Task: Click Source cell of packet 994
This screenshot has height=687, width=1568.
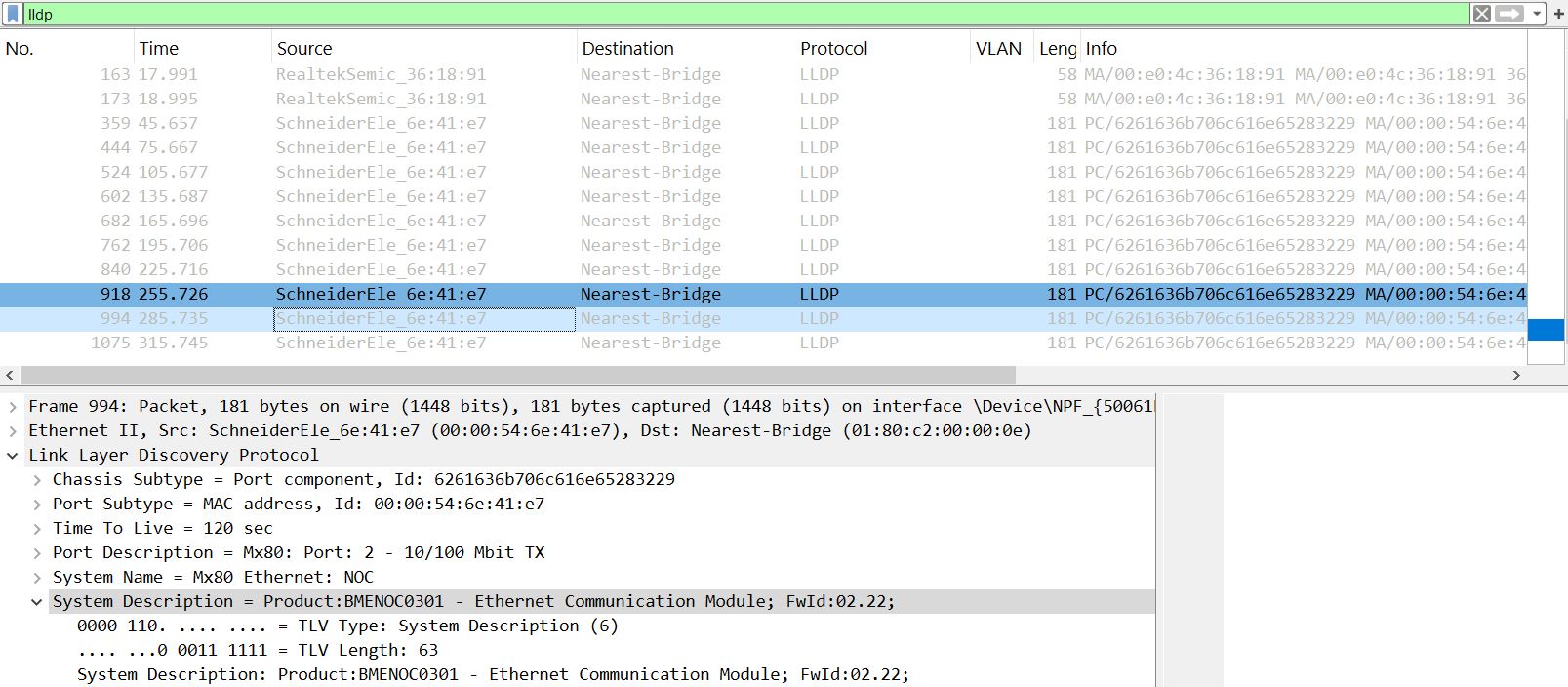Action: (423, 318)
